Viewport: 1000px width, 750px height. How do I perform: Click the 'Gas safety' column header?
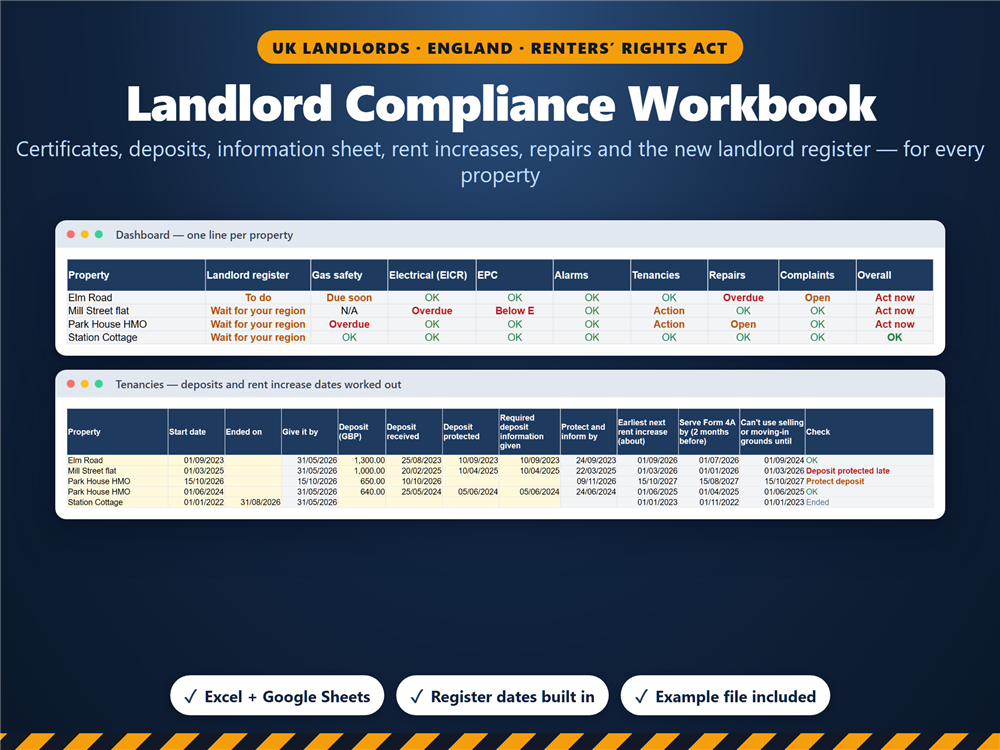(x=349, y=276)
